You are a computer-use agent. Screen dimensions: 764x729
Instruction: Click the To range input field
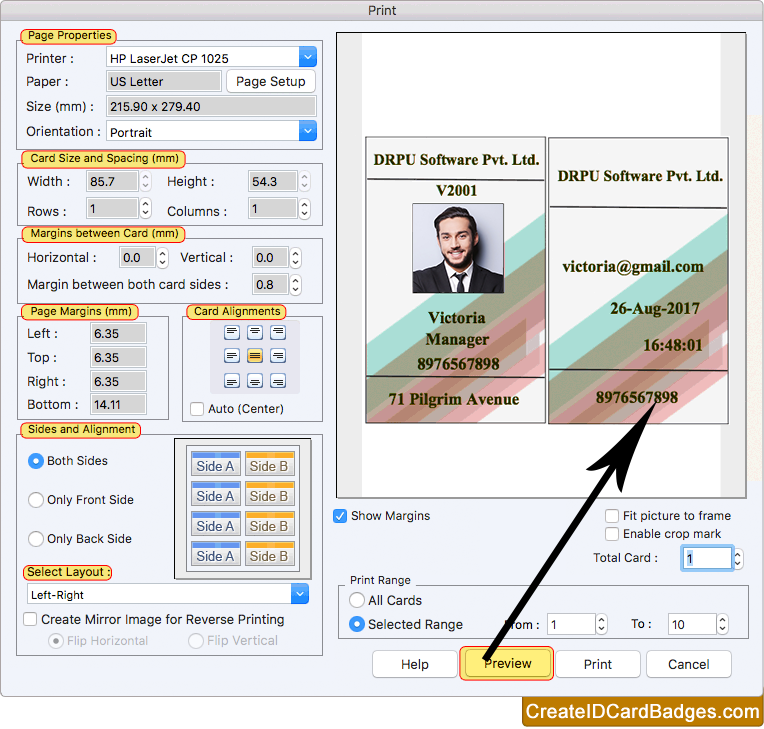point(692,624)
